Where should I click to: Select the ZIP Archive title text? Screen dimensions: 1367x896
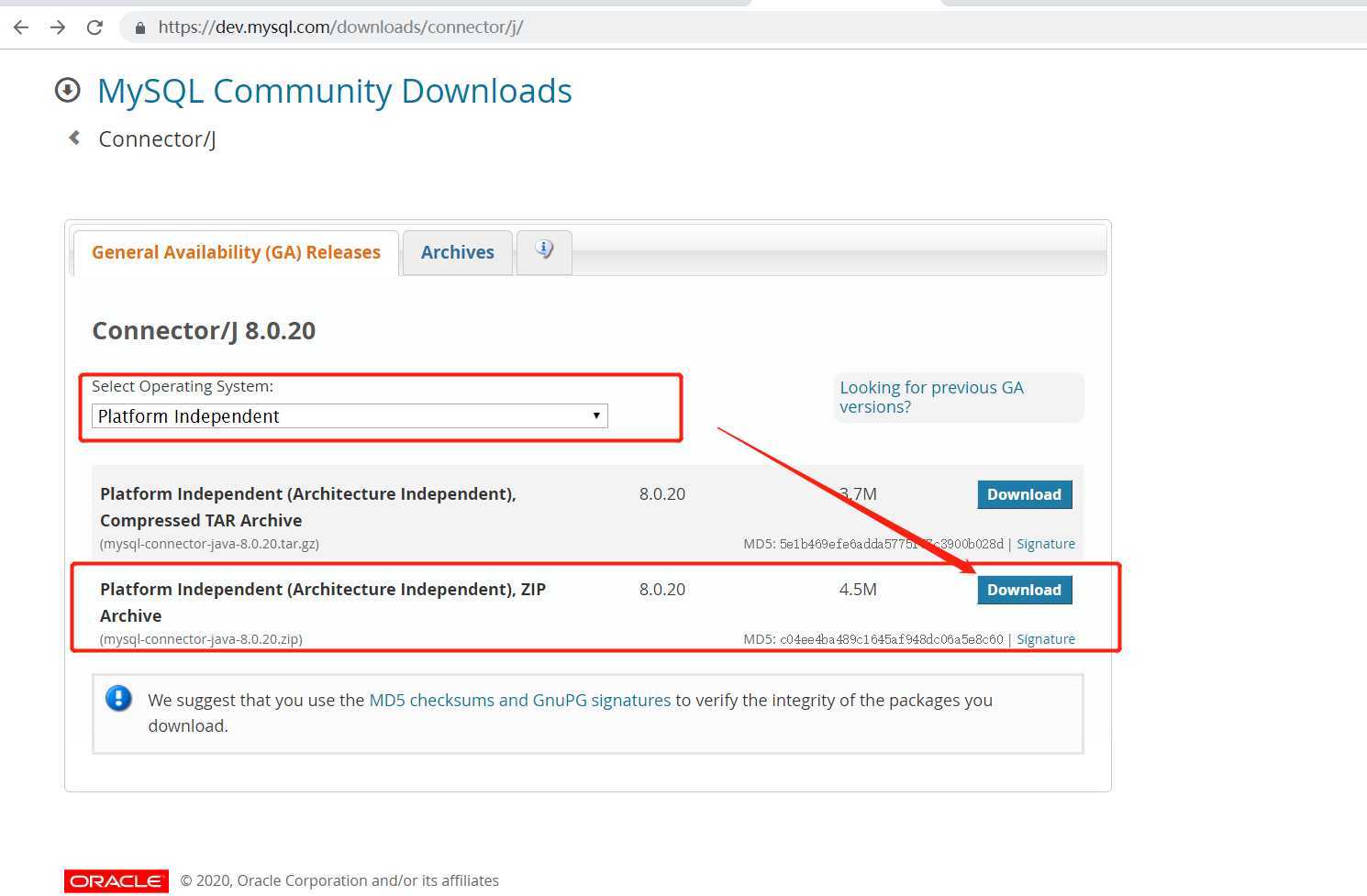(x=323, y=603)
